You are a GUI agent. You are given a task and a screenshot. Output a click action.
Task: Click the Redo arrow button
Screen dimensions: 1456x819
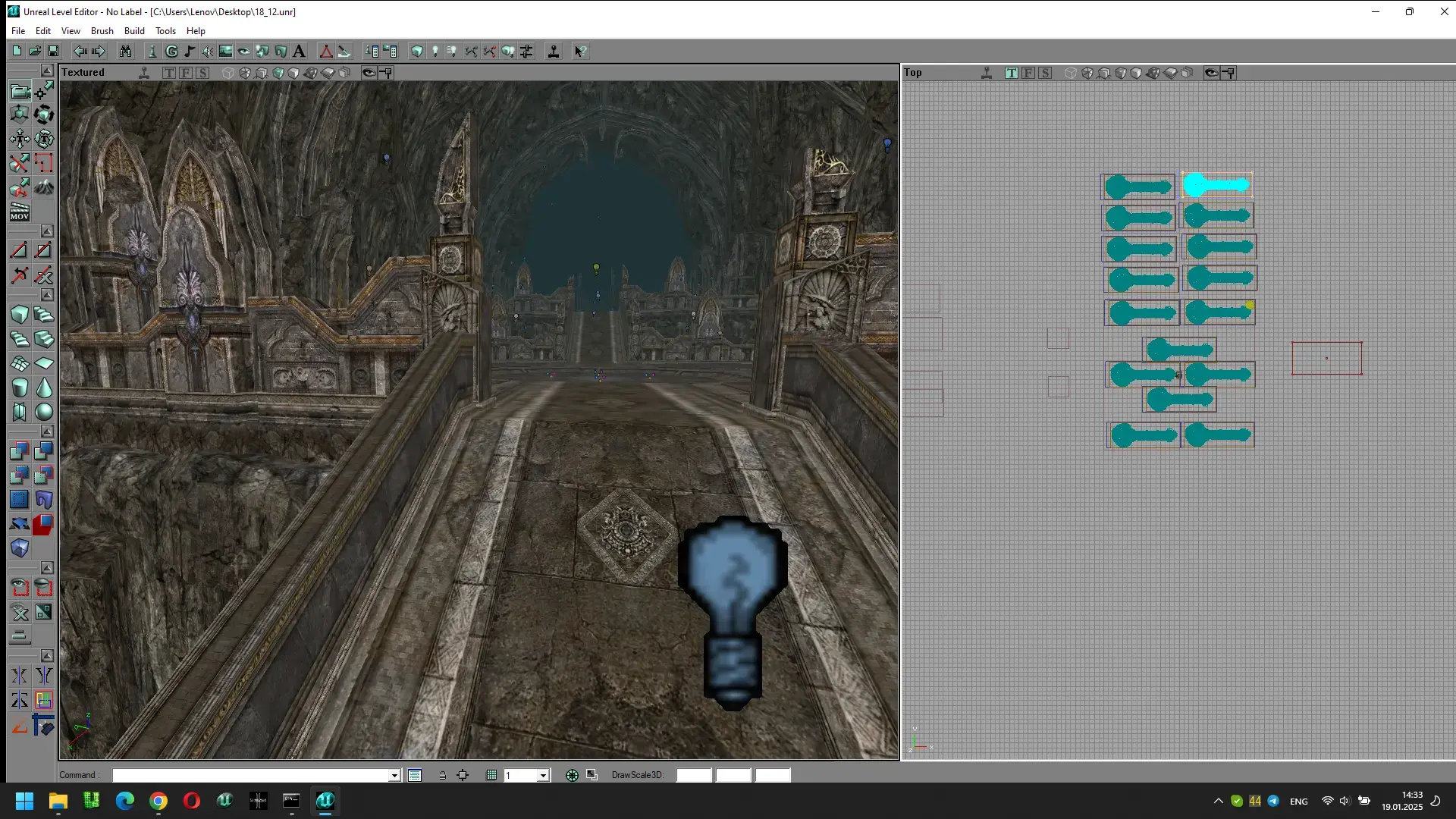[98, 51]
